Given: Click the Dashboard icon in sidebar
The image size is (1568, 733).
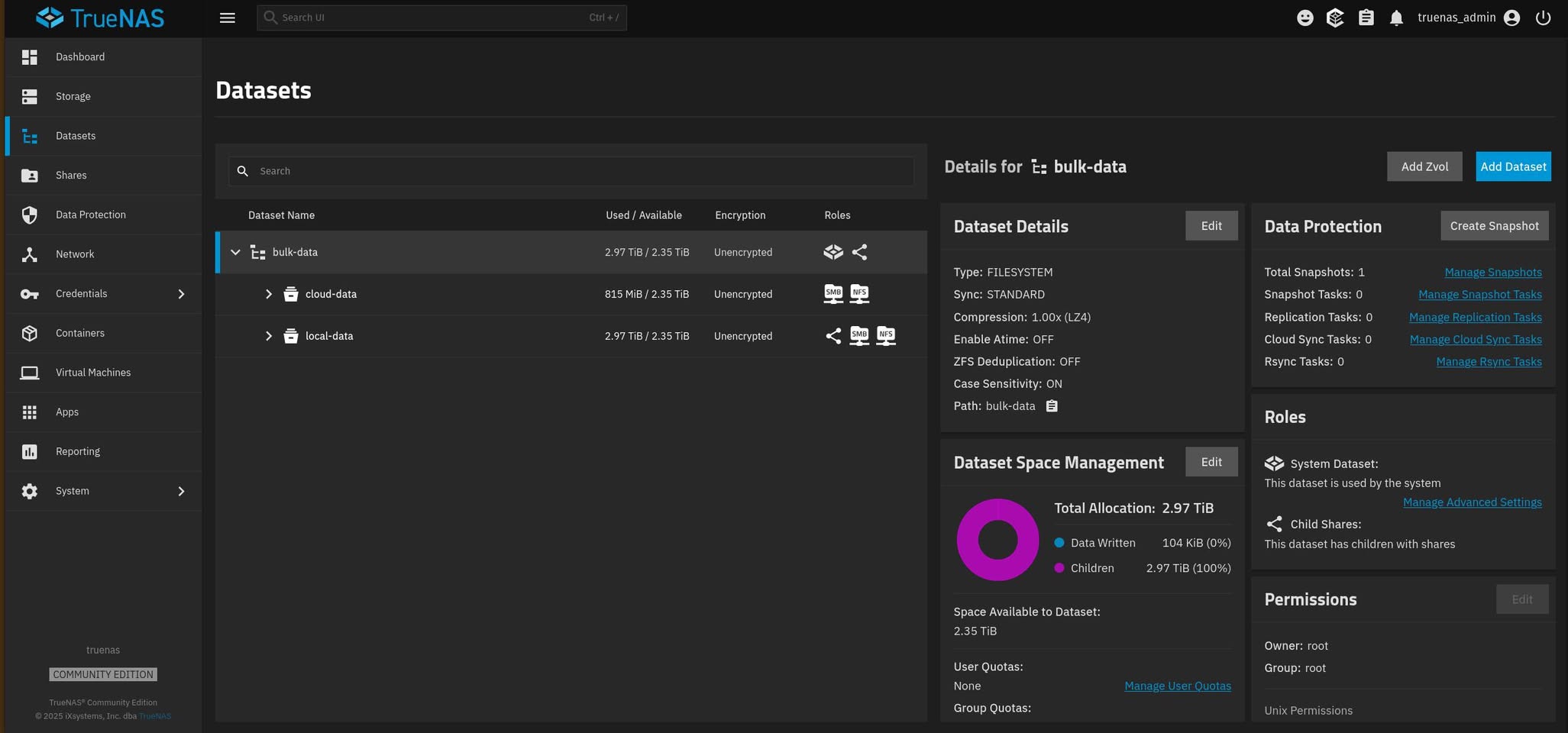Looking at the screenshot, I should [x=30, y=57].
